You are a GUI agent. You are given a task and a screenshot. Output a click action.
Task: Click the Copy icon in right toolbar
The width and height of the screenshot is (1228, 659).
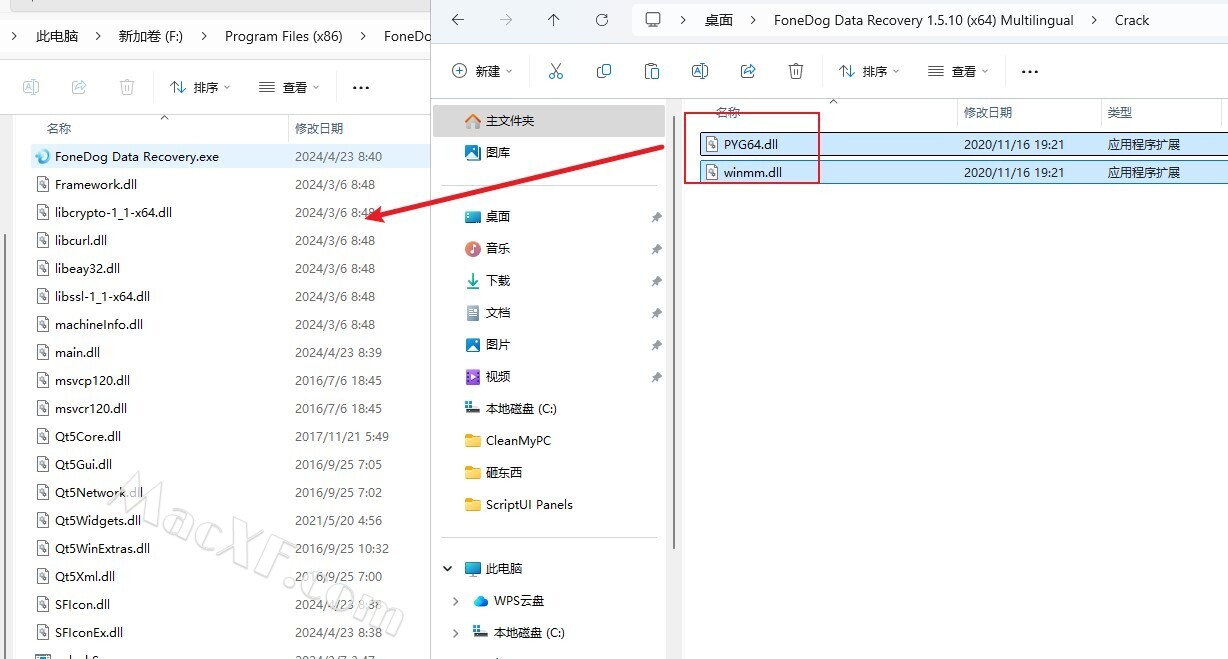[x=604, y=71]
